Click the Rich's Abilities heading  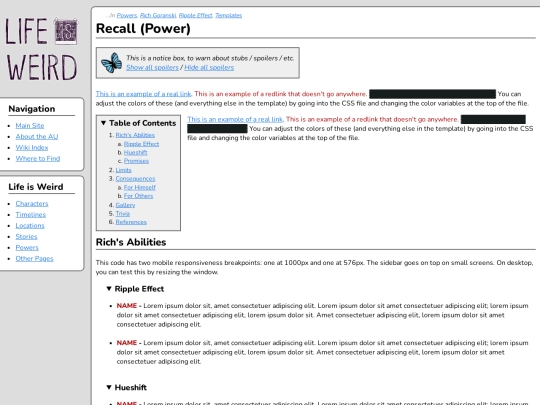click(131, 242)
